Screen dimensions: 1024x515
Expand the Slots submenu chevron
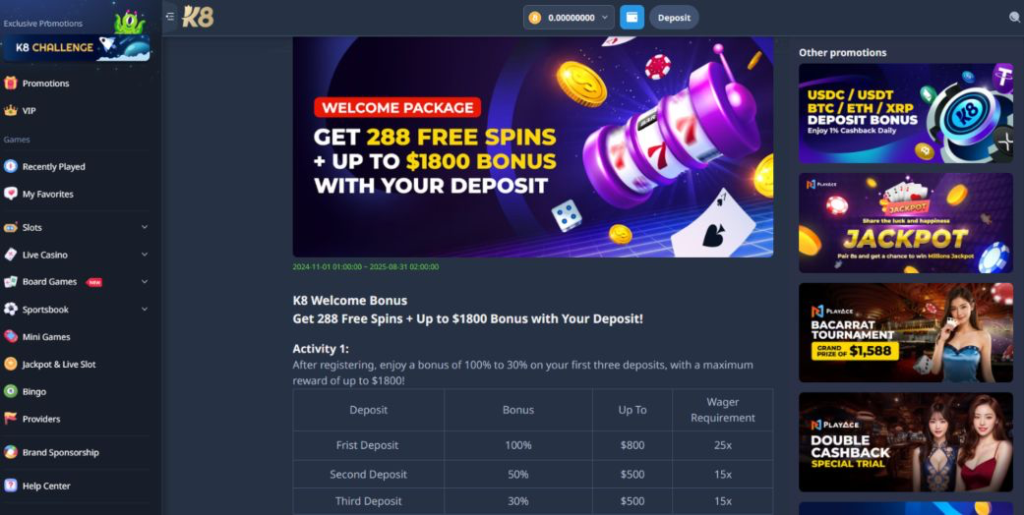pos(144,227)
